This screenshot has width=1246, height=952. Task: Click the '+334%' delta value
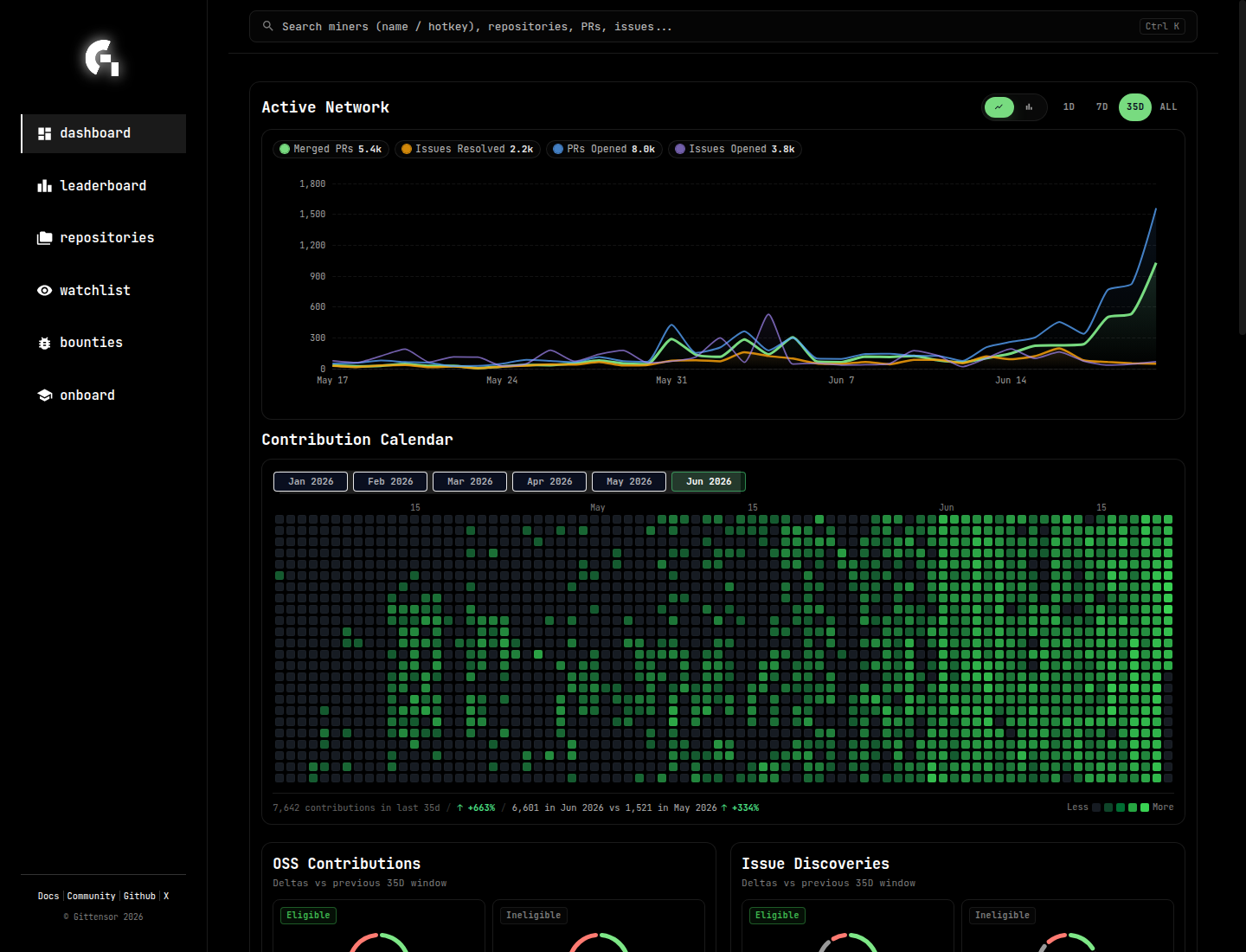tap(745, 807)
